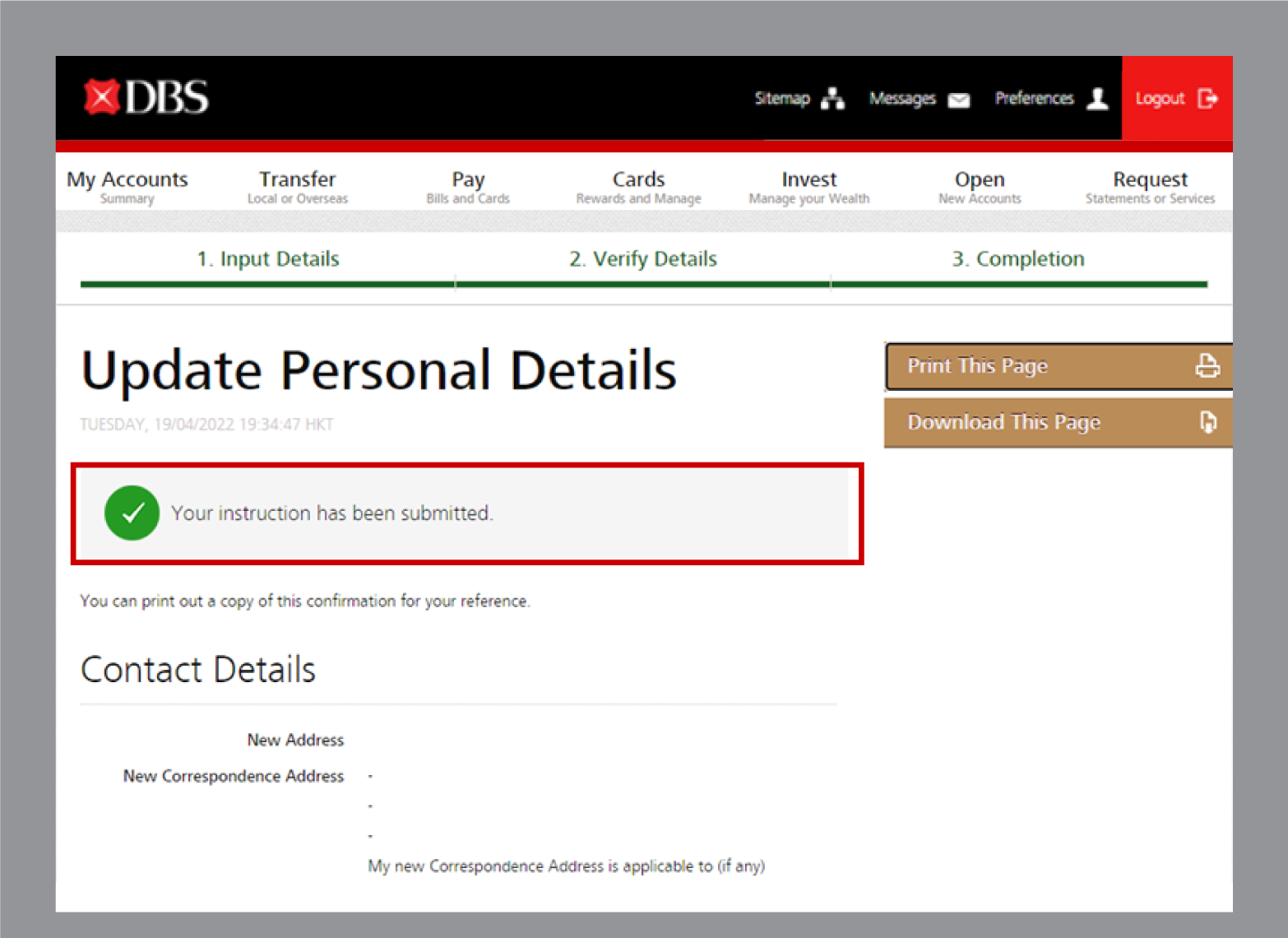Click the printer icon
The image size is (1288, 938).
[x=1207, y=365]
